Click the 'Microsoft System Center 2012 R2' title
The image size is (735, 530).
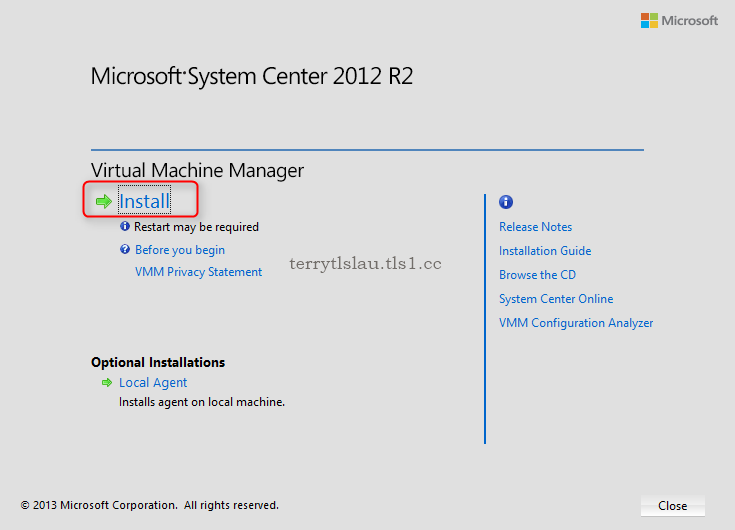(x=252, y=76)
